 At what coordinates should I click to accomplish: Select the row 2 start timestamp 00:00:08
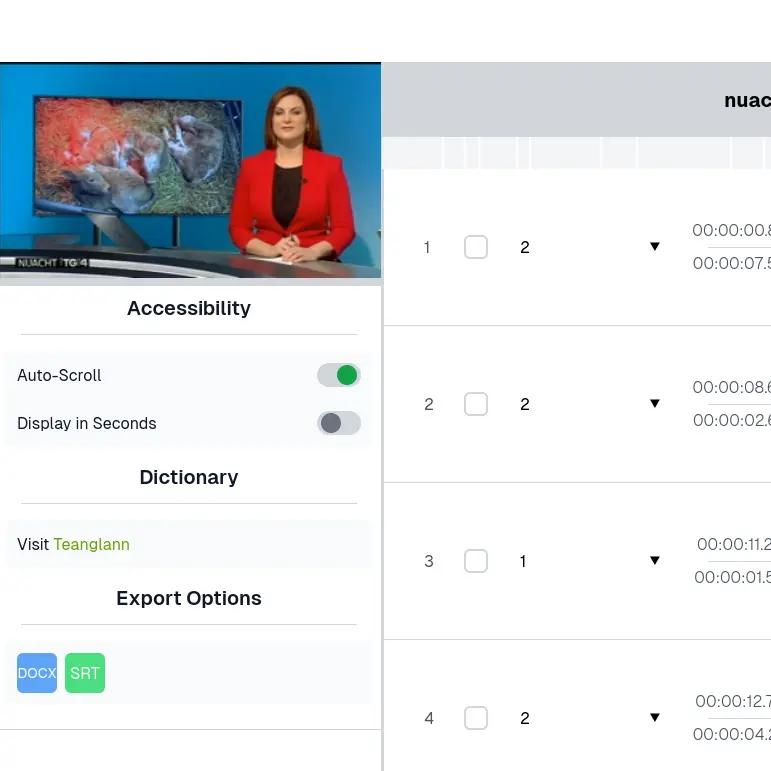coord(731,387)
